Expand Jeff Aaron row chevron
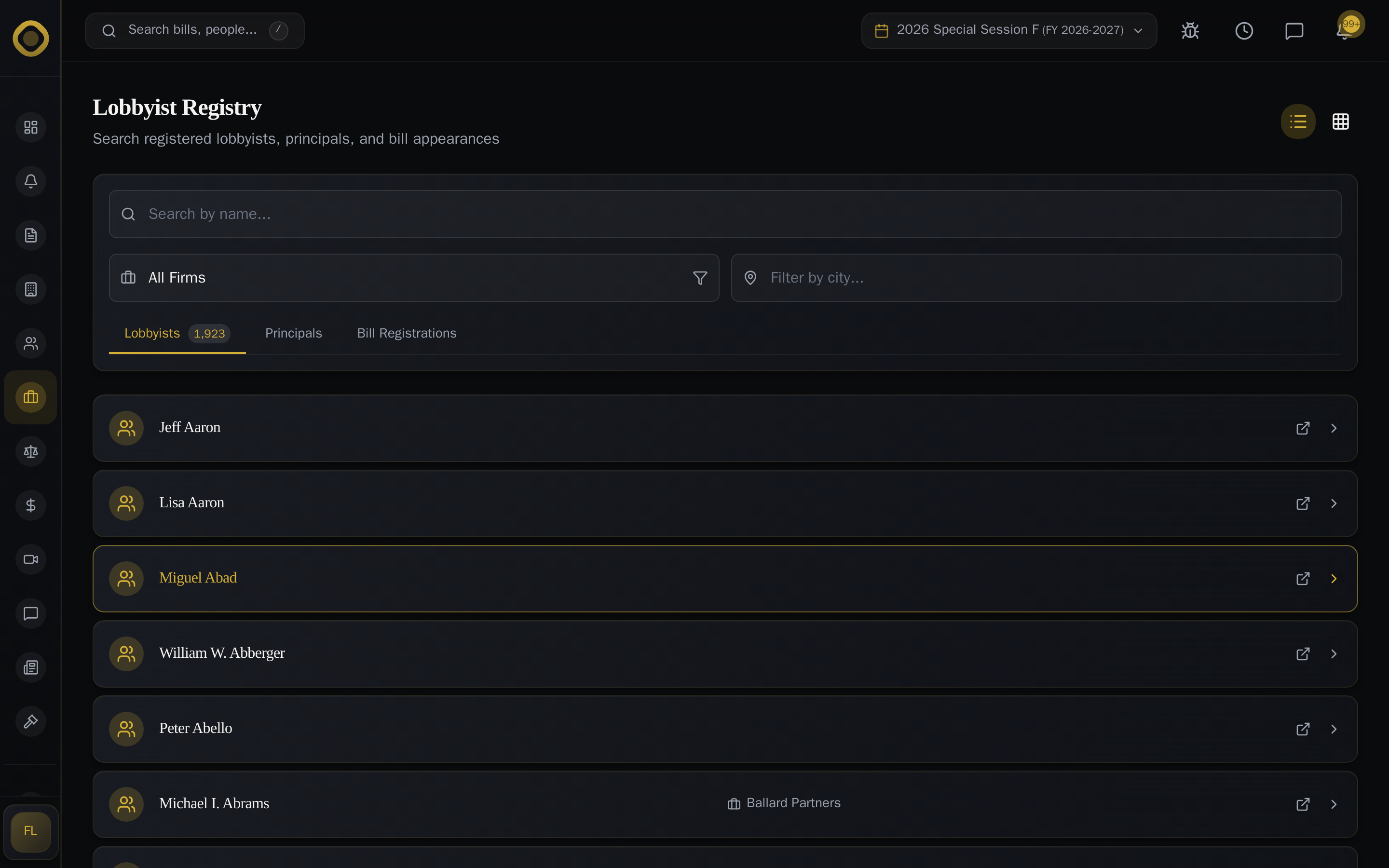The width and height of the screenshot is (1389, 868). 1334,428
